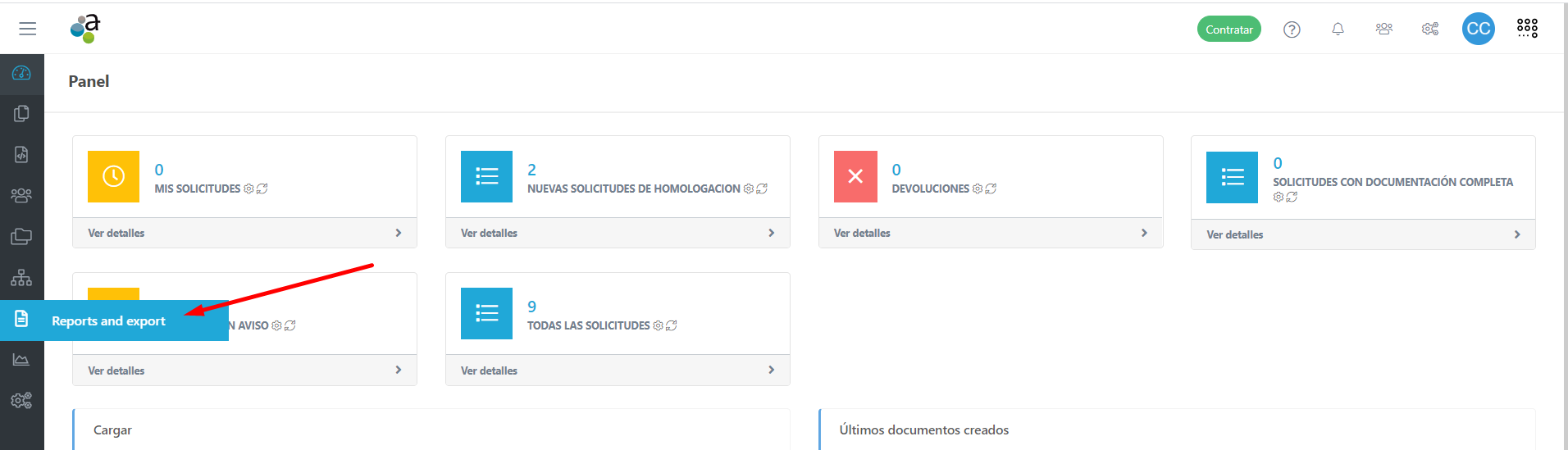1568x450 pixels.
Task: Open the settings gears icon in the header
Action: pyautogui.click(x=1430, y=30)
